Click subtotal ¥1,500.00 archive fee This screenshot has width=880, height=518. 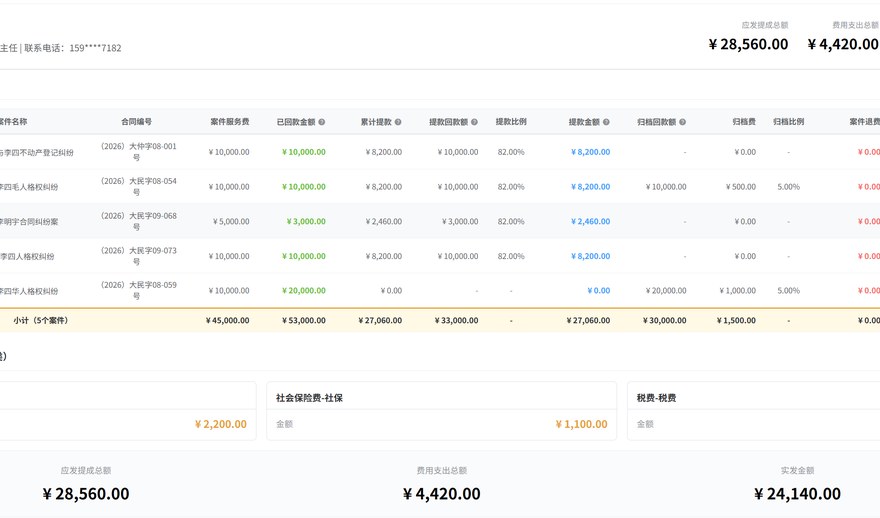(736, 320)
